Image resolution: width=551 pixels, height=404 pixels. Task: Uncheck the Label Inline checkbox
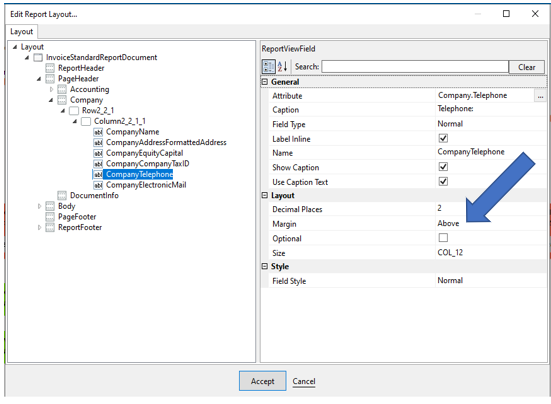coord(443,138)
